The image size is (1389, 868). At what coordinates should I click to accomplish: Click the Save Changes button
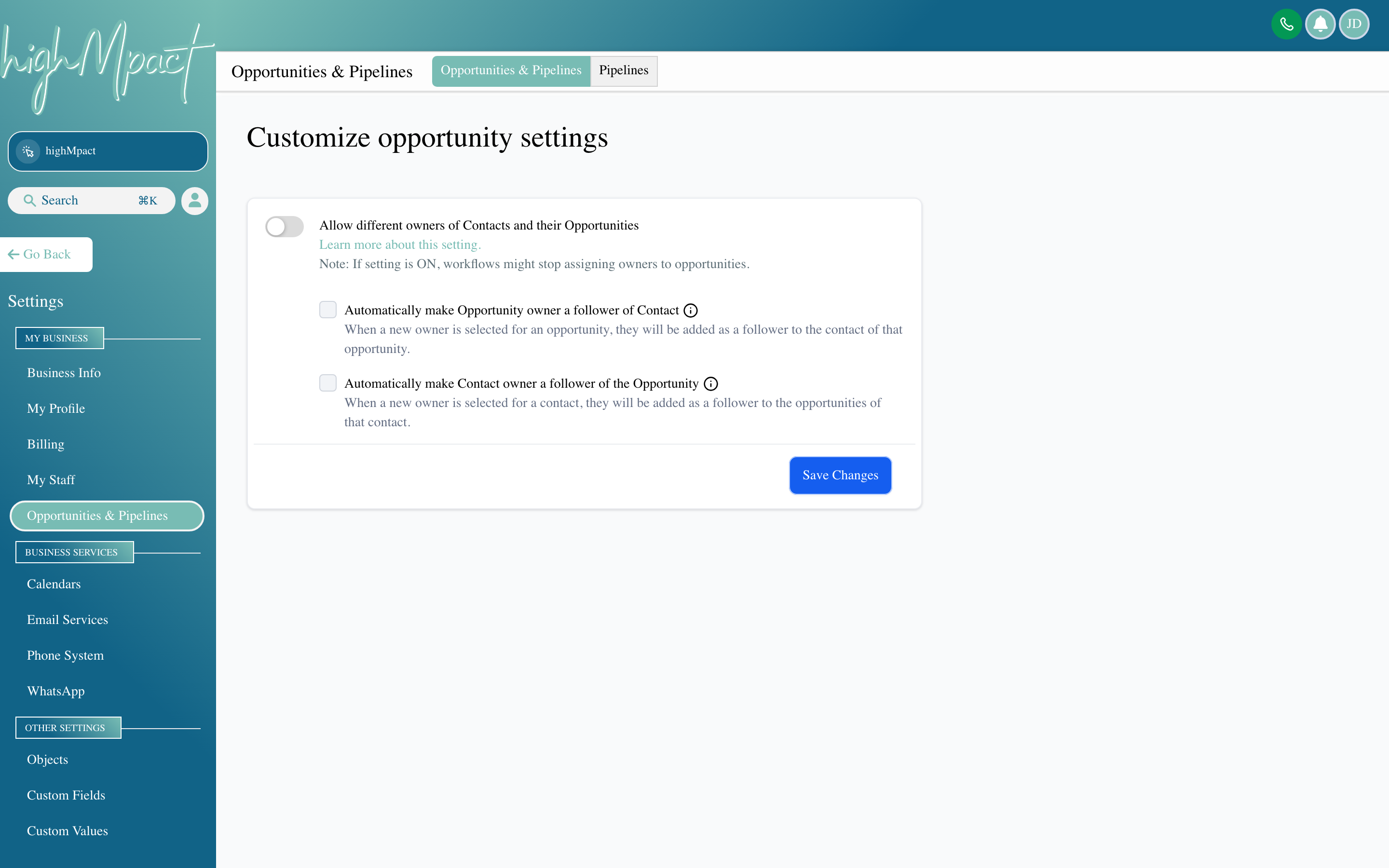[840, 475]
